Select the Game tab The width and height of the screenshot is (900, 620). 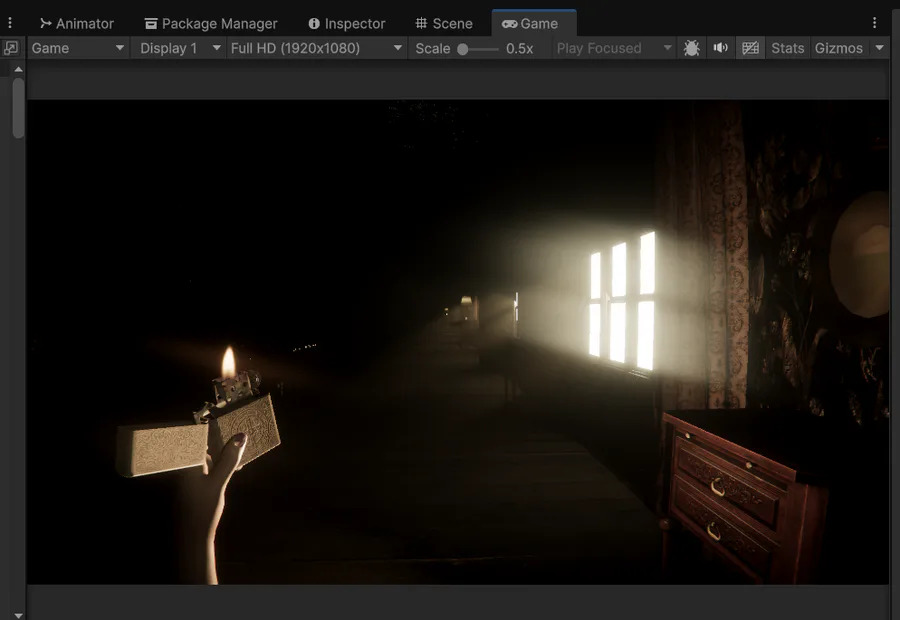534,24
